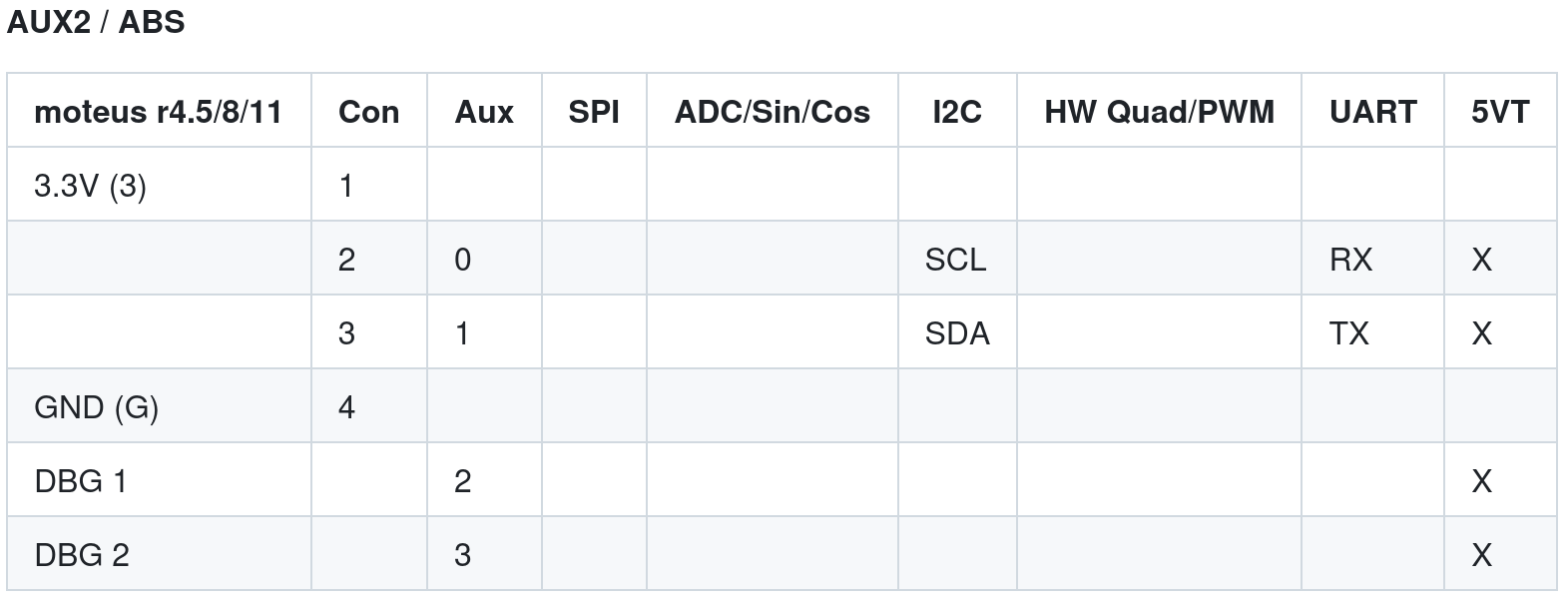Click the 5VT column header
The width and height of the screenshot is (1568, 606).
(1500, 111)
